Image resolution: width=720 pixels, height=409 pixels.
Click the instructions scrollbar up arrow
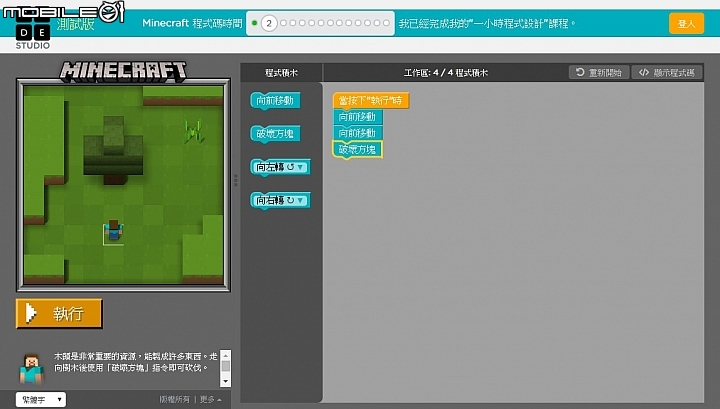tap(225, 355)
